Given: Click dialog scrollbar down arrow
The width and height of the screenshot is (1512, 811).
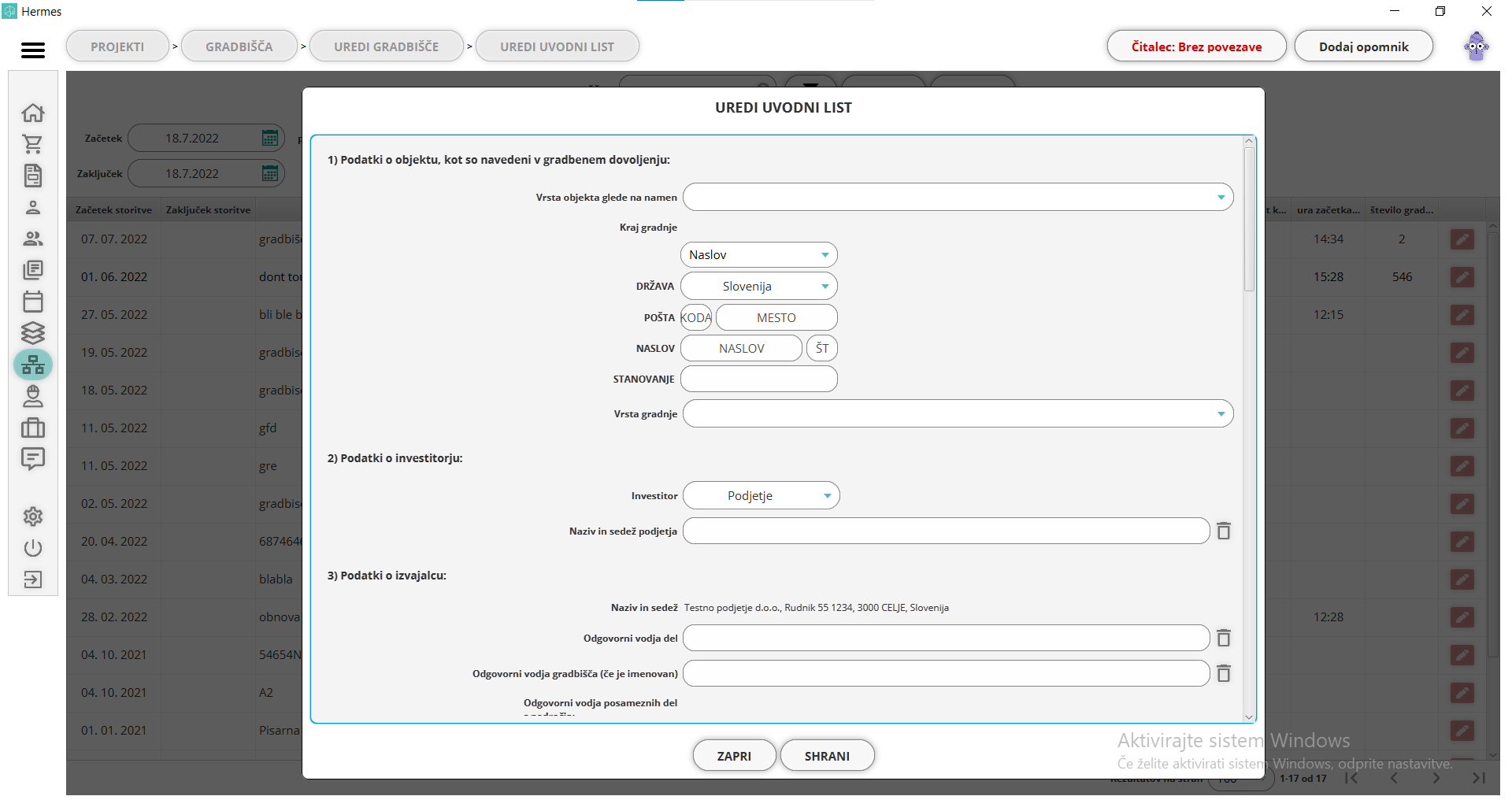Looking at the screenshot, I should pyautogui.click(x=1249, y=717).
